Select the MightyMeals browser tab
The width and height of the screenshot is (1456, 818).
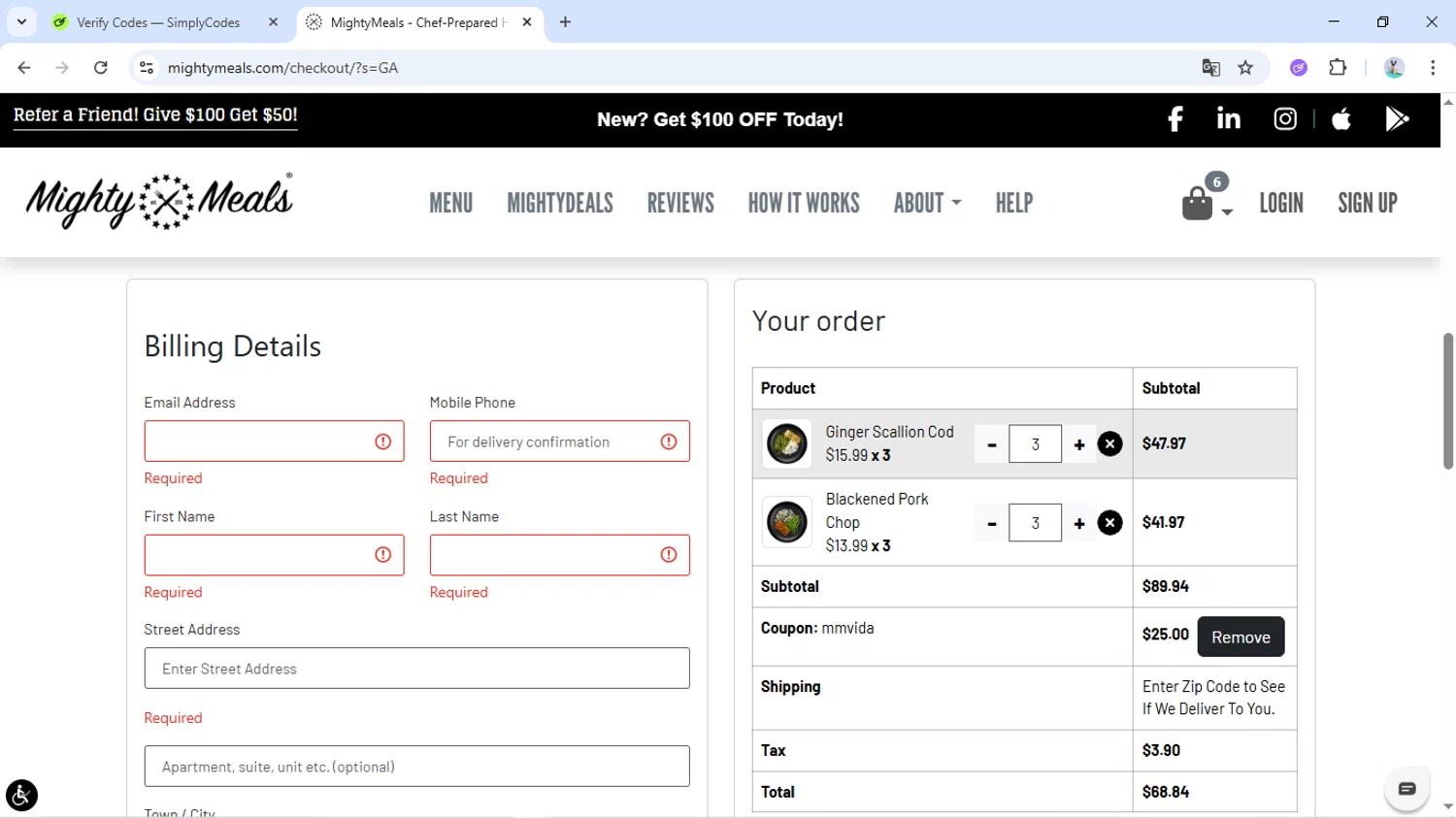tap(419, 22)
